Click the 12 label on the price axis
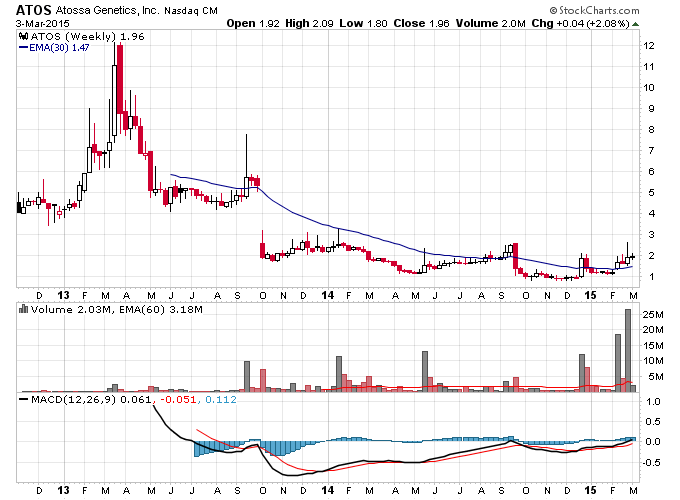 click(649, 46)
